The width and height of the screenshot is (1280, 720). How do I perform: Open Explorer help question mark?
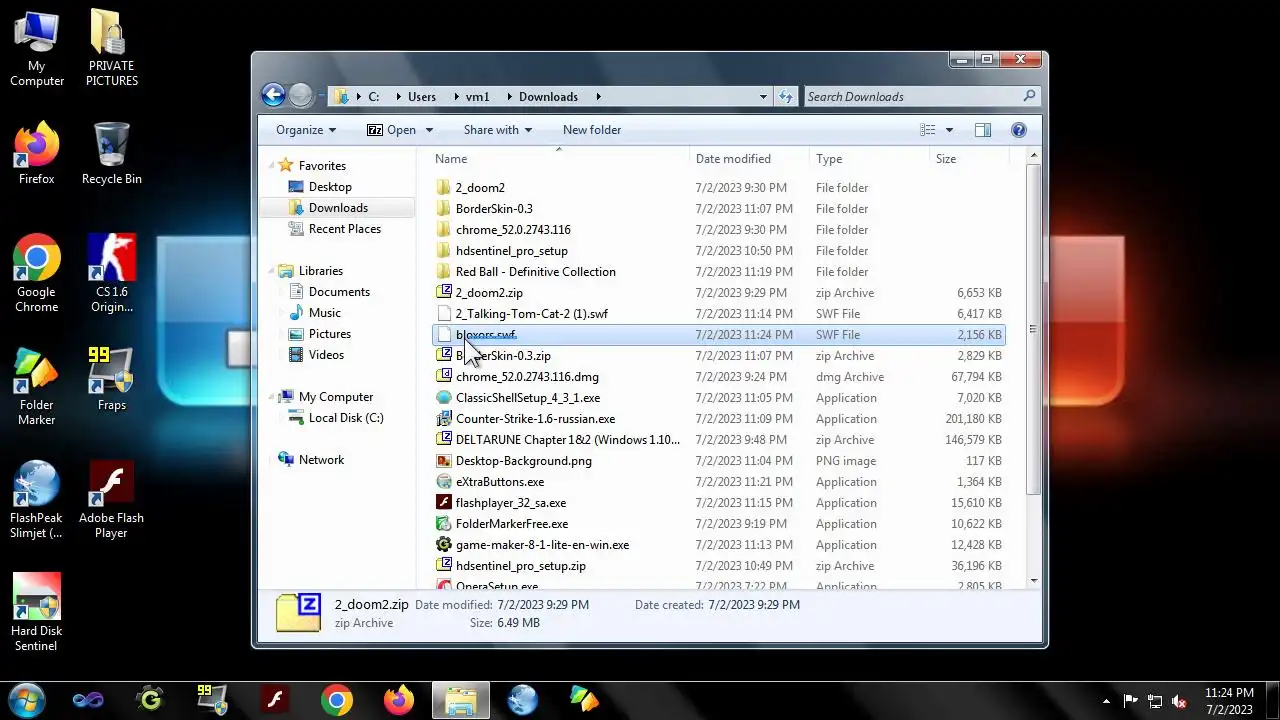point(1019,130)
